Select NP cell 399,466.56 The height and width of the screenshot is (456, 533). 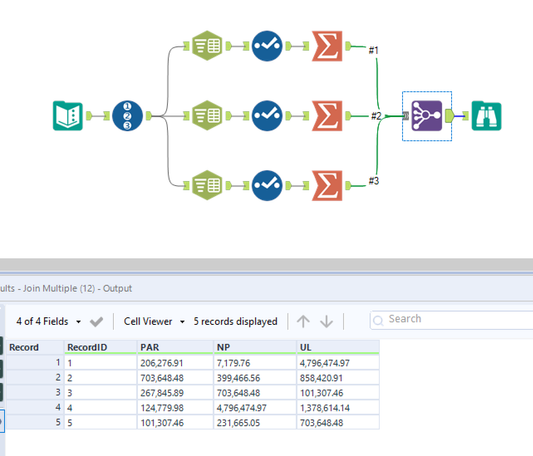pos(255,378)
